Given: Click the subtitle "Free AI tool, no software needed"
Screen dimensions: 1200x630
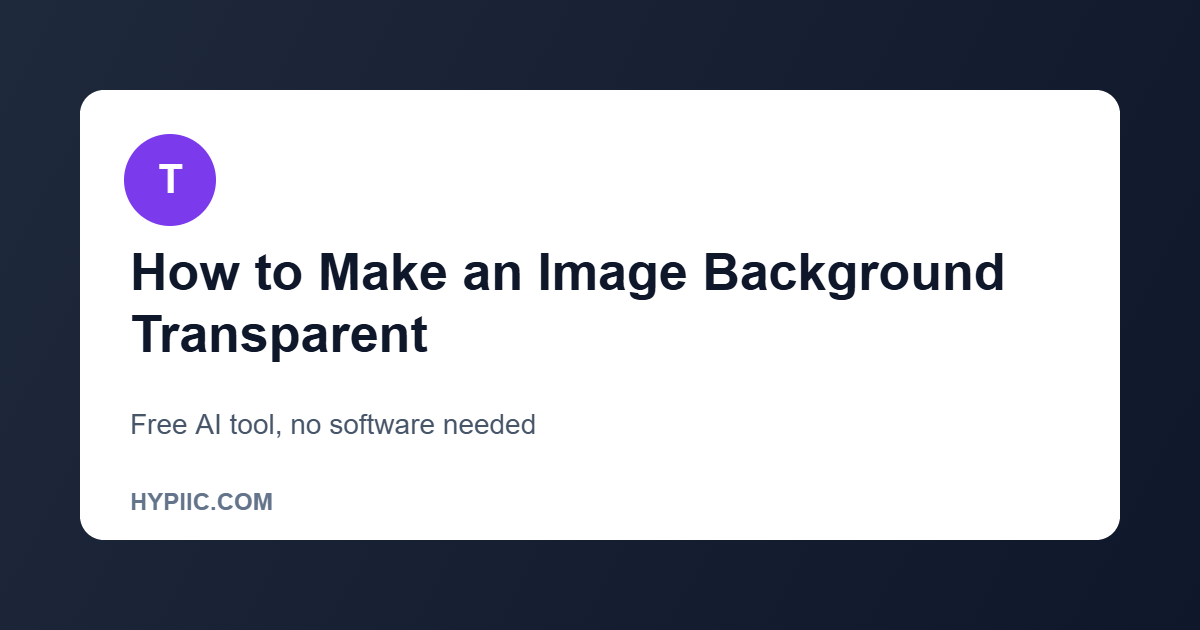Looking at the screenshot, I should click(333, 425).
